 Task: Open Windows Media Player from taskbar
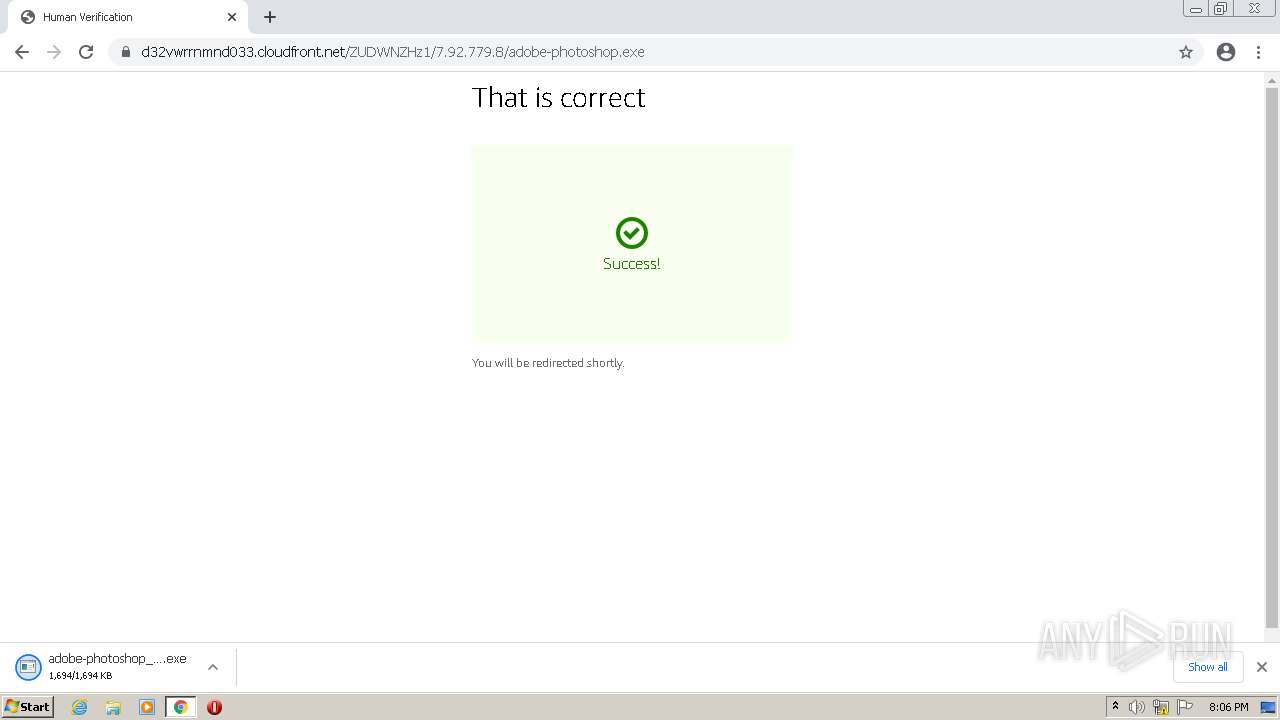click(x=147, y=707)
